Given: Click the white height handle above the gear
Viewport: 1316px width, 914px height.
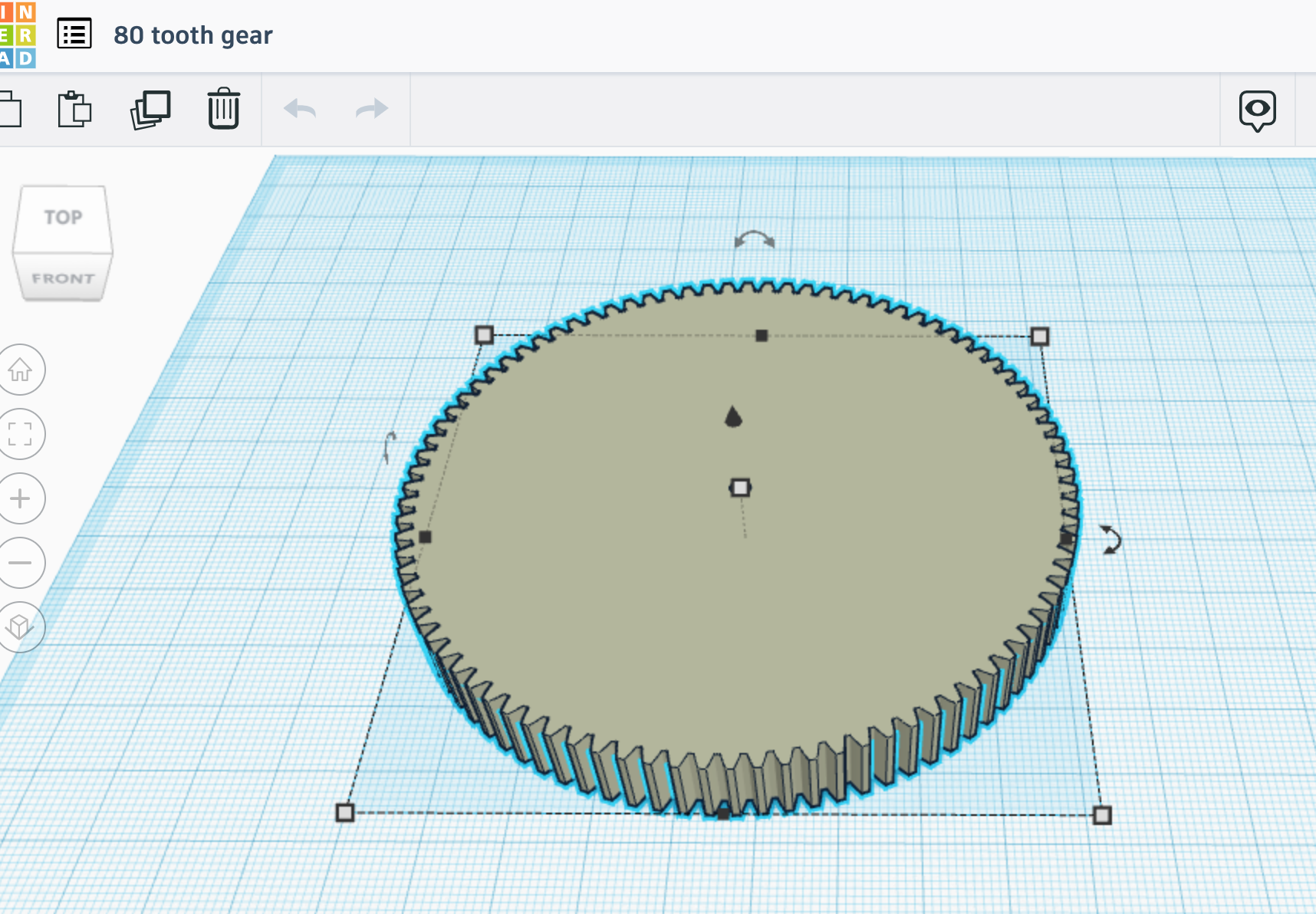Looking at the screenshot, I should [x=739, y=486].
